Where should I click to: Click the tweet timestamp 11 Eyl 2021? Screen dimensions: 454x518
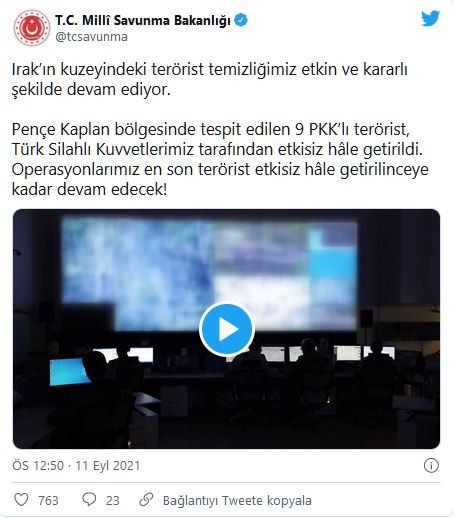[108, 465]
